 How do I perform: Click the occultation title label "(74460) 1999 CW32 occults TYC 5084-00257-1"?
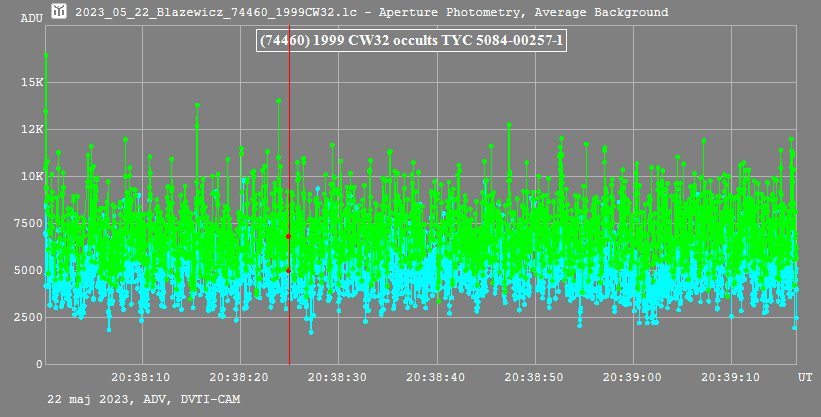pyautogui.click(x=411, y=40)
